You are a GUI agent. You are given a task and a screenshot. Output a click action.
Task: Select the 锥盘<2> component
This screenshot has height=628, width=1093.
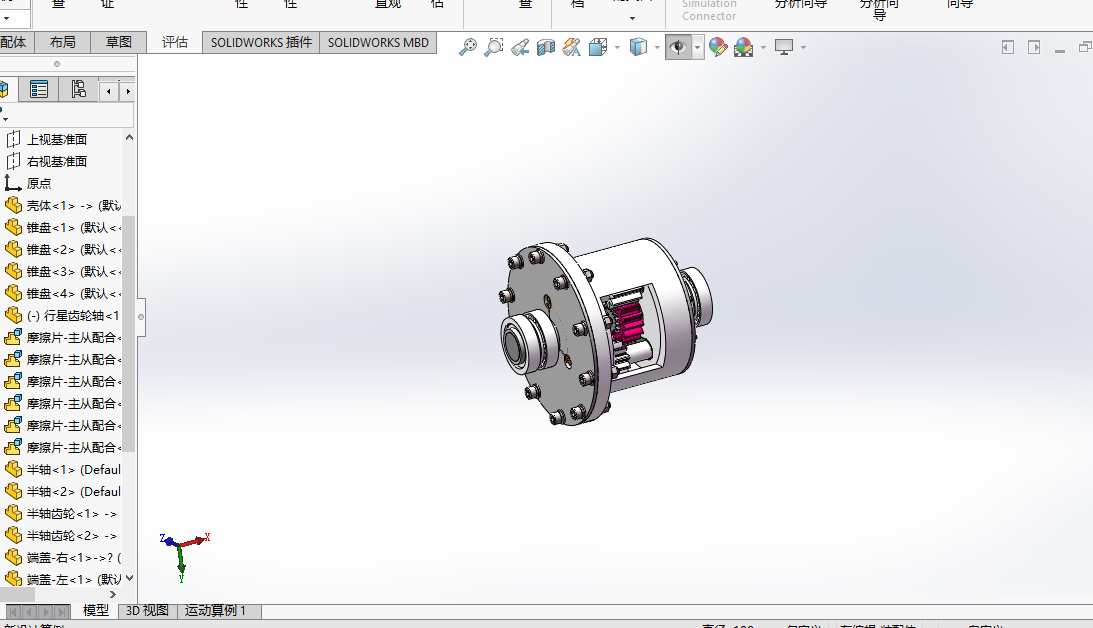pos(73,250)
